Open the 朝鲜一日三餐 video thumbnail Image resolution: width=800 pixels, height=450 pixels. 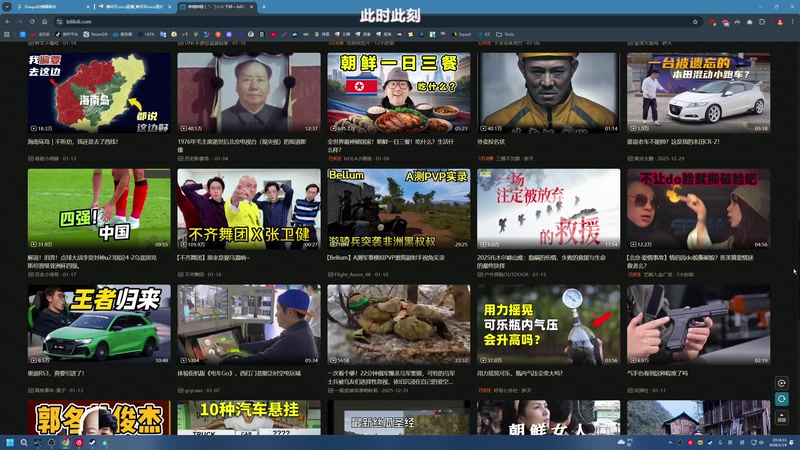[x=398, y=93]
